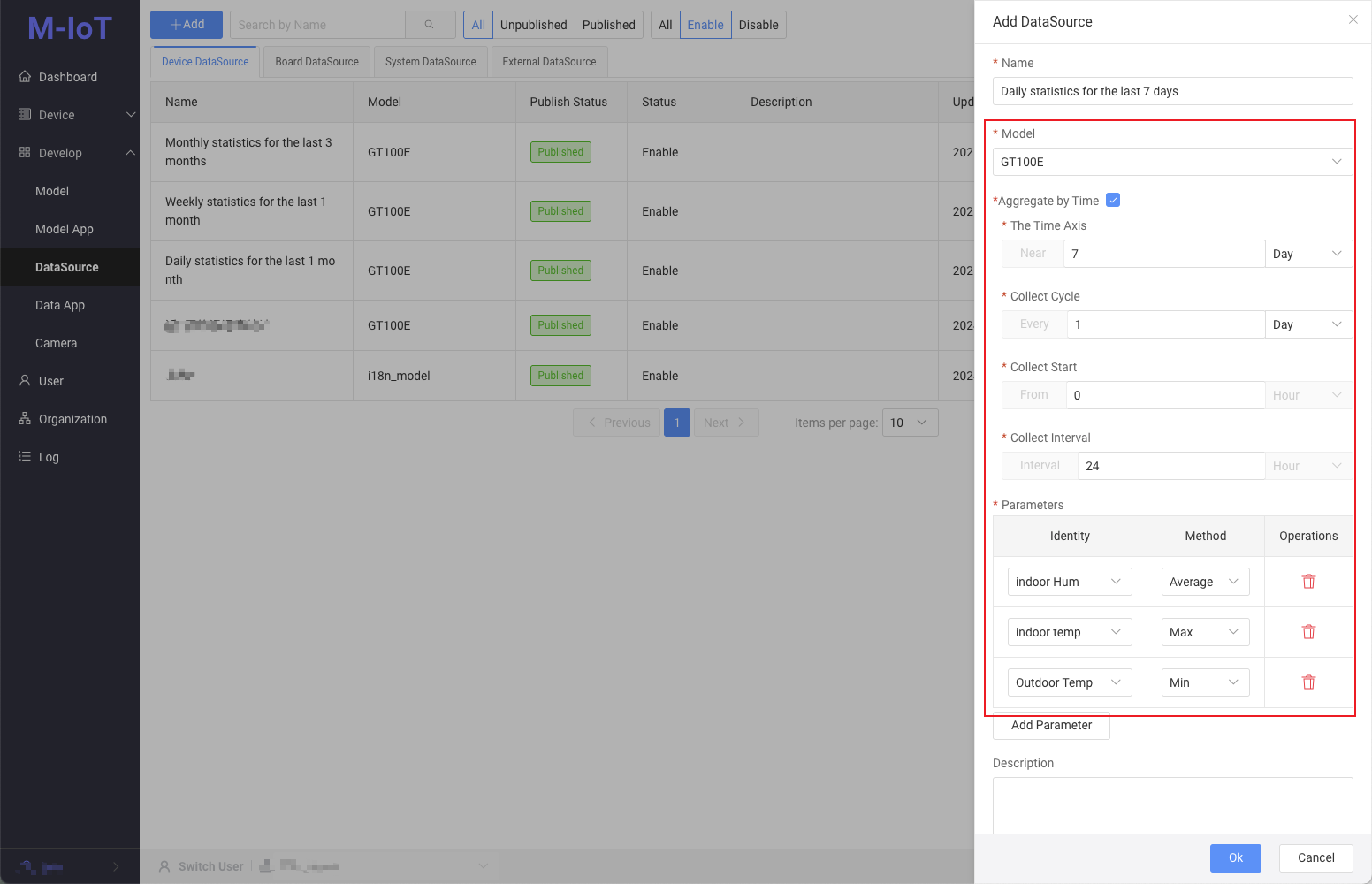
Task: Open the Log page in sidebar
Action: (x=49, y=457)
